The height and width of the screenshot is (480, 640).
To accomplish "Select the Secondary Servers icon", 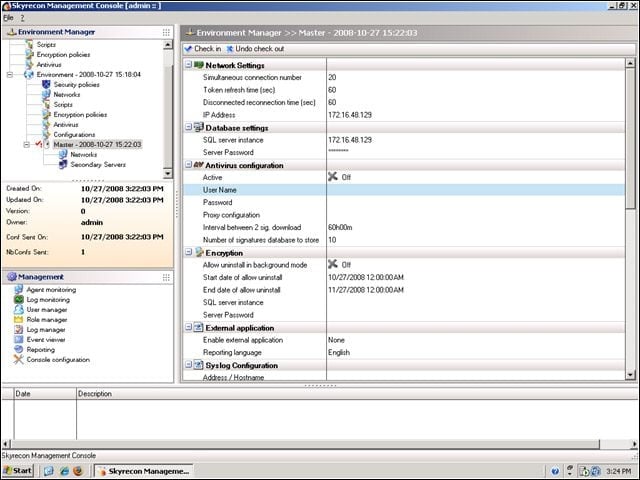I will pyautogui.click(x=63, y=164).
